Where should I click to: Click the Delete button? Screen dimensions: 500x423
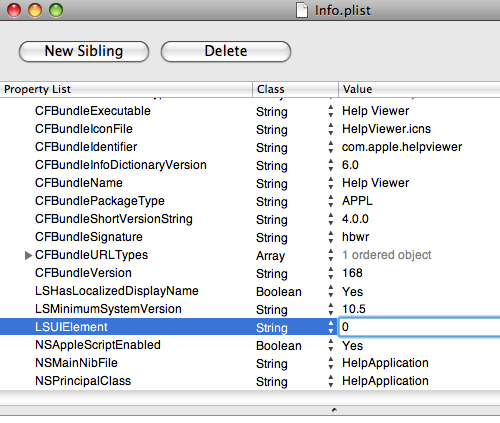226,51
